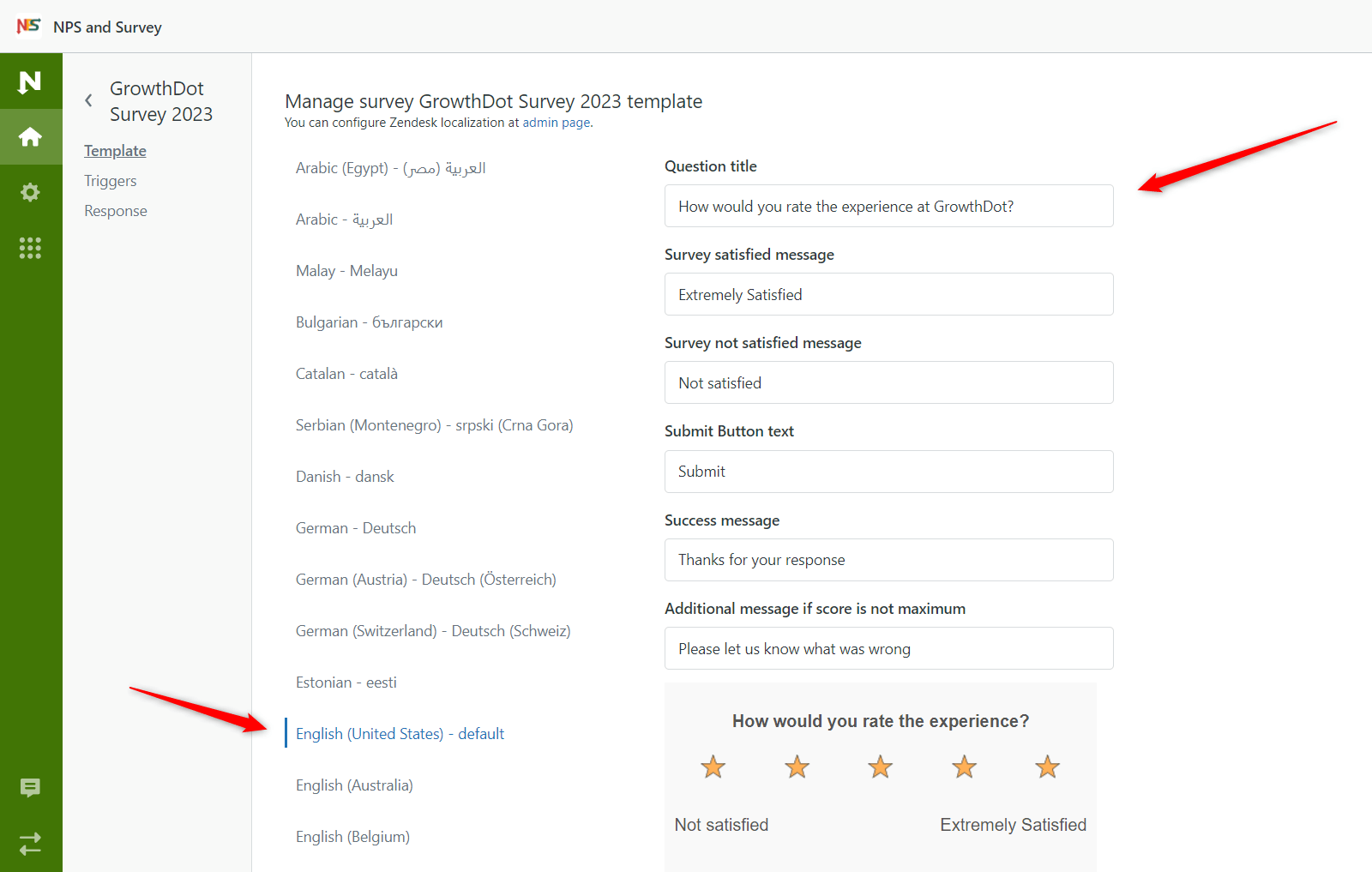The height and width of the screenshot is (872, 1372).
Task: Select the English (Belgium) language
Action: click(352, 837)
